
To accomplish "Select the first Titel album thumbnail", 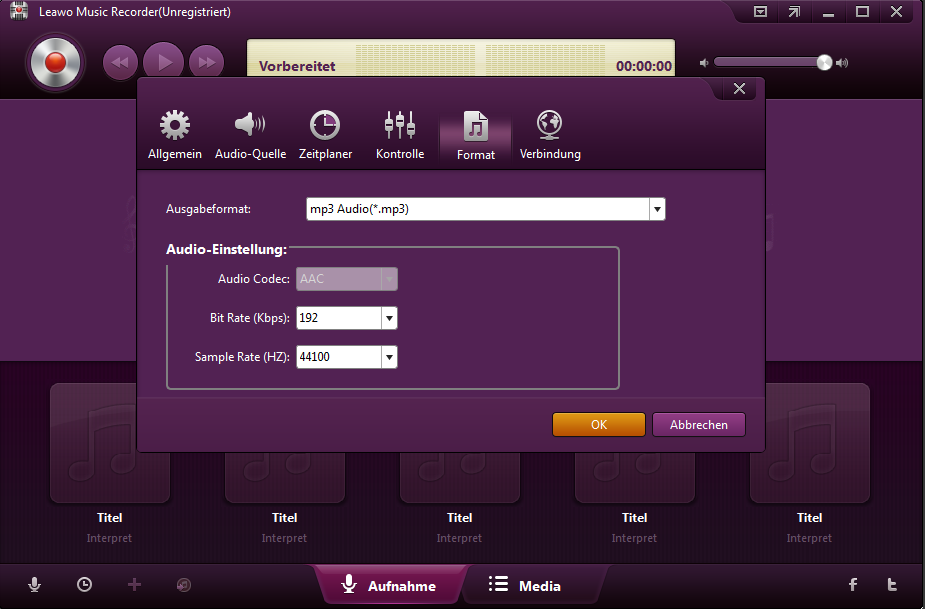I will (x=110, y=443).
